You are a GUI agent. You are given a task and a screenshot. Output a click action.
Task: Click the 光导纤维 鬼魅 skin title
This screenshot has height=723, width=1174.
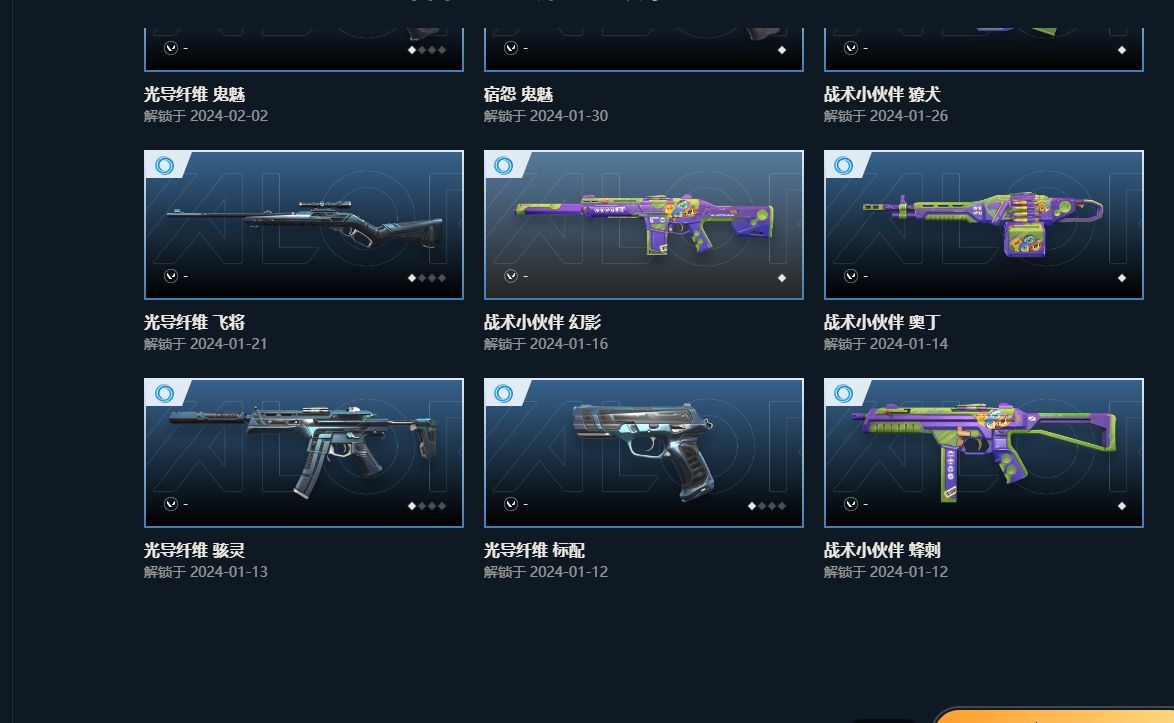click(195, 94)
